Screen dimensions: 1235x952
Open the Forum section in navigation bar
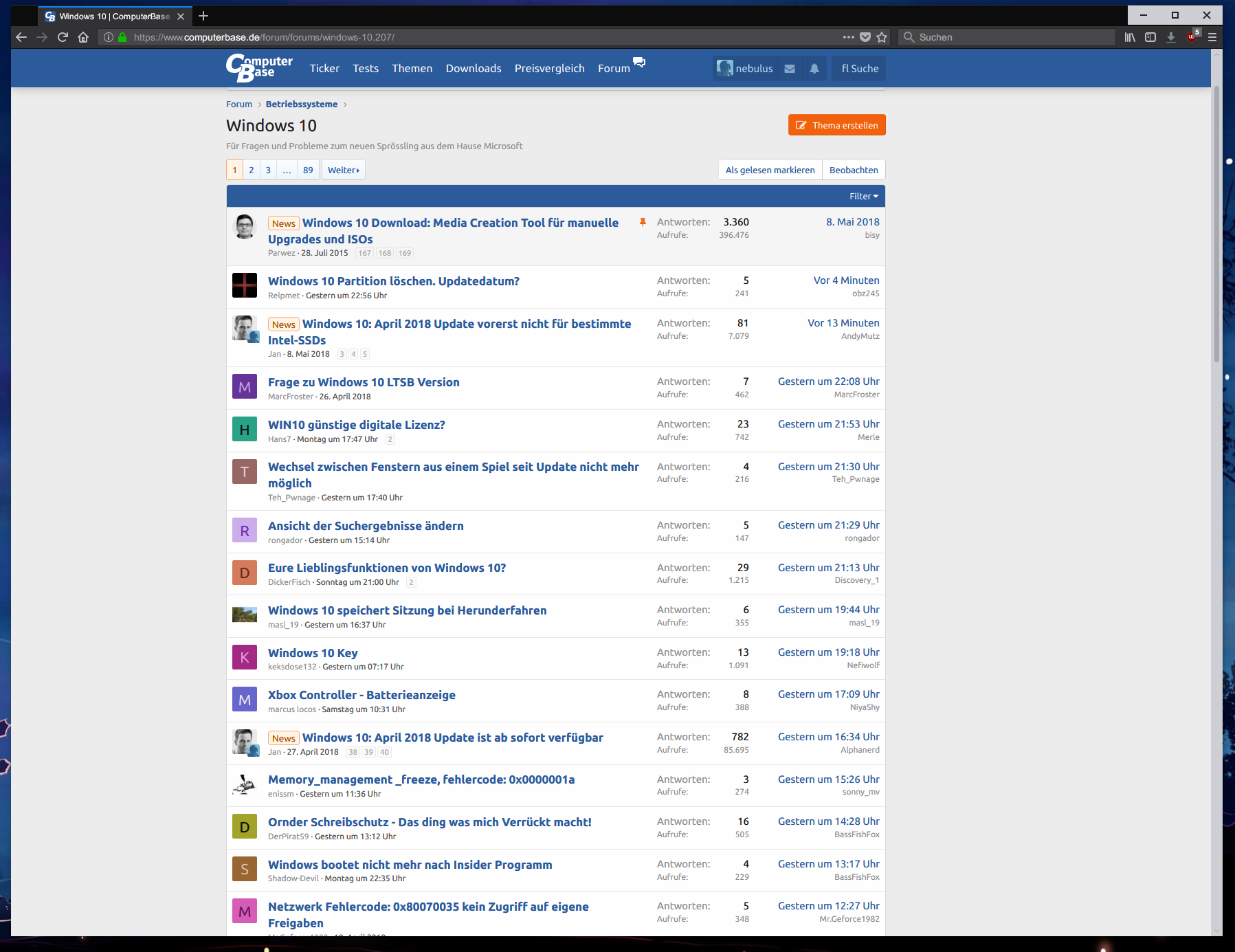click(614, 69)
